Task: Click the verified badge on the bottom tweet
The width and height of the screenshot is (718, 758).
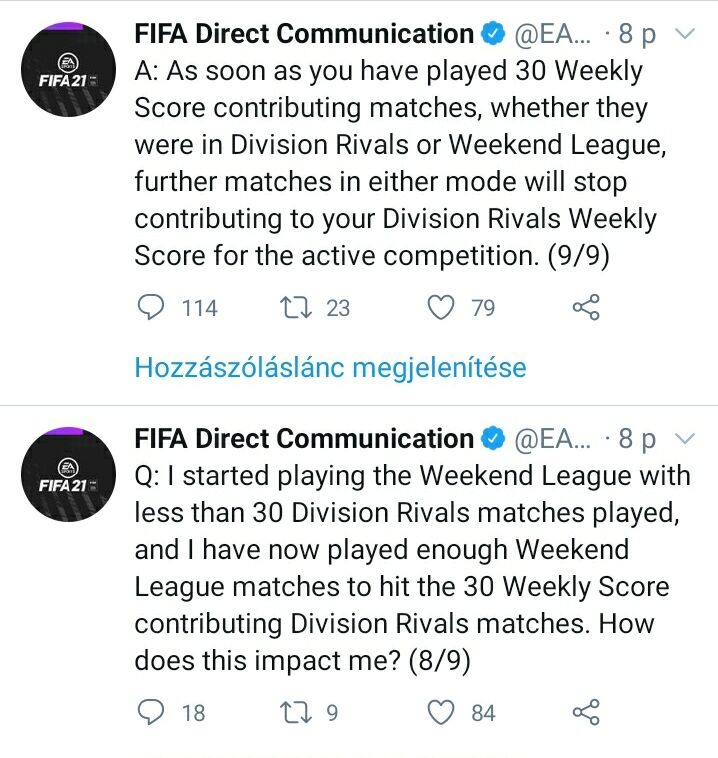Action: pos(493,438)
